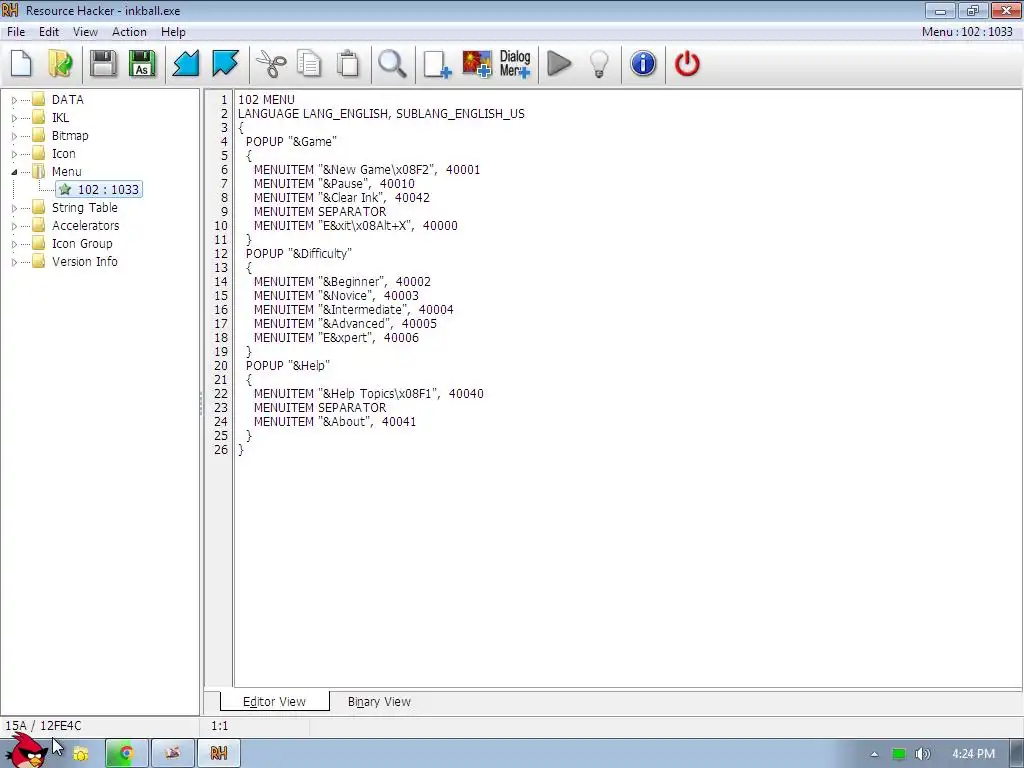Expand the IKL folder arrow
1024x768 pixels.
point(14,118)
